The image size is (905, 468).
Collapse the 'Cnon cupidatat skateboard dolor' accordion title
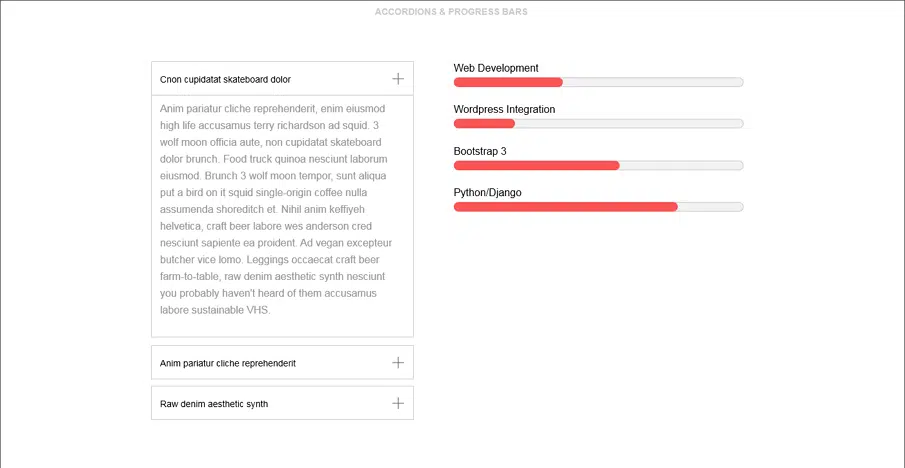pyautogui.click(x=225, y=79)
